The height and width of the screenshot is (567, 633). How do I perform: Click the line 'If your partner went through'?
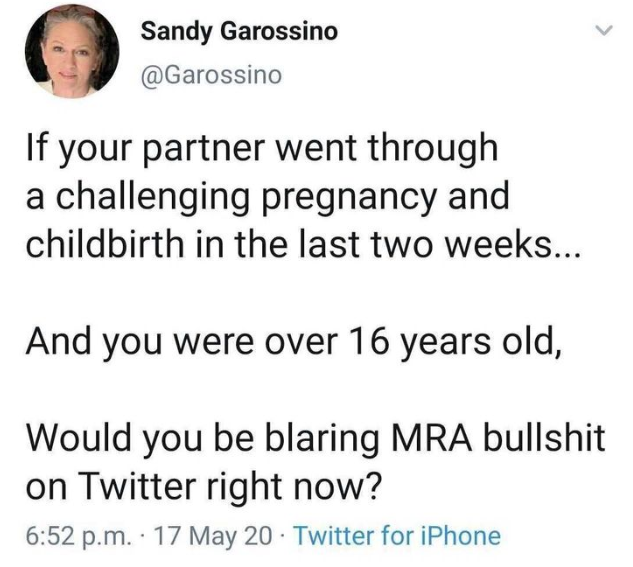pyautogui.click(x=260, y=149)
